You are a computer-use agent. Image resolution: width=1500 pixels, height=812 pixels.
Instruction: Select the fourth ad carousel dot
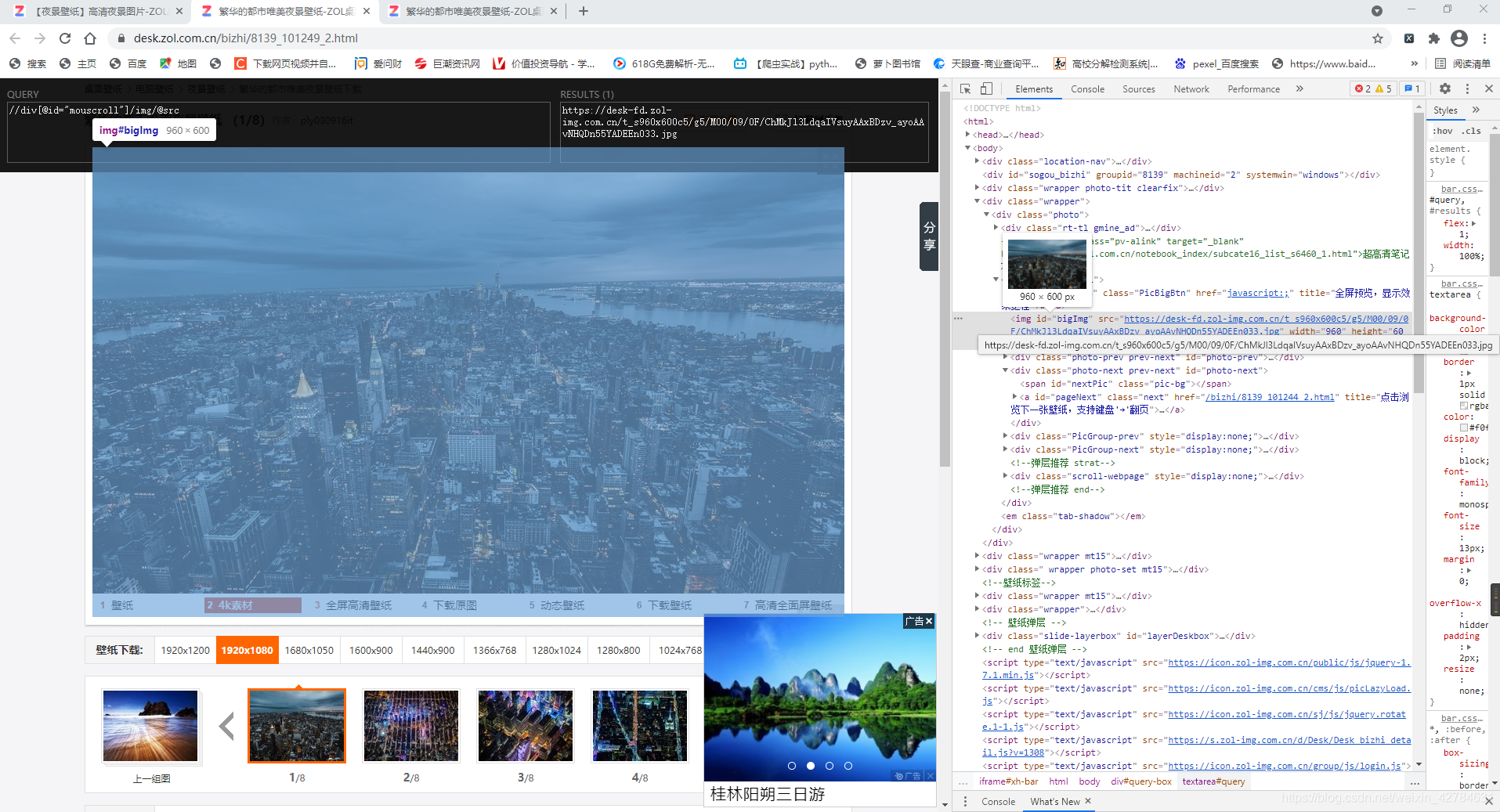click(x=848, y=766)
